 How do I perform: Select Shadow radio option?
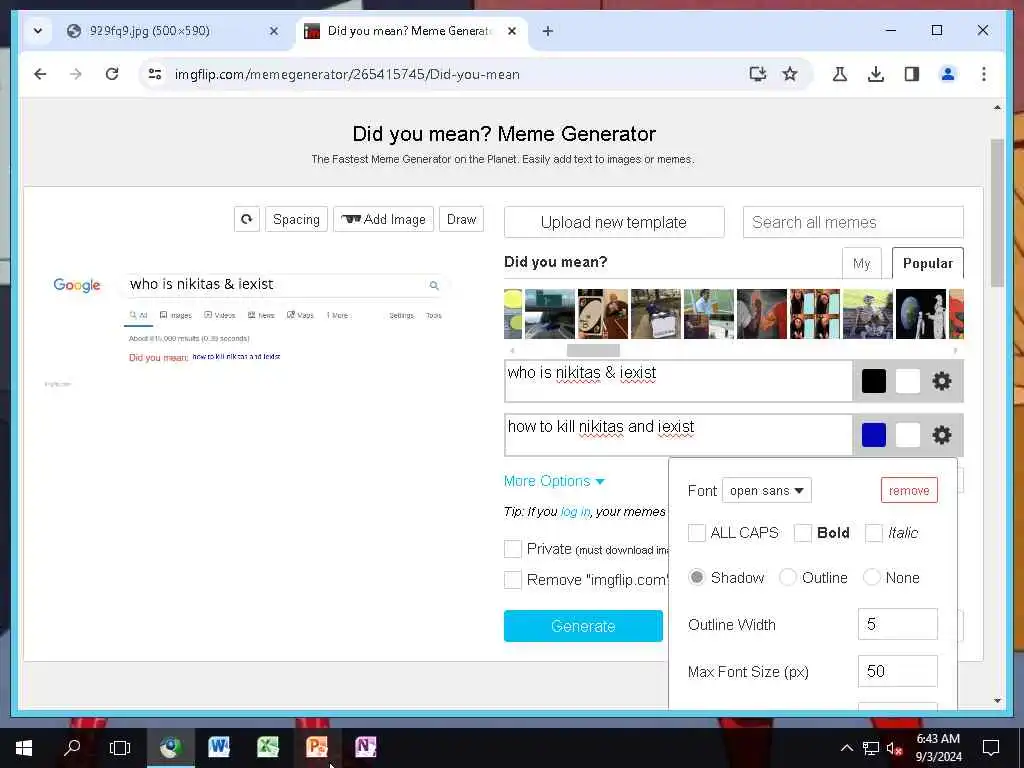697,577
